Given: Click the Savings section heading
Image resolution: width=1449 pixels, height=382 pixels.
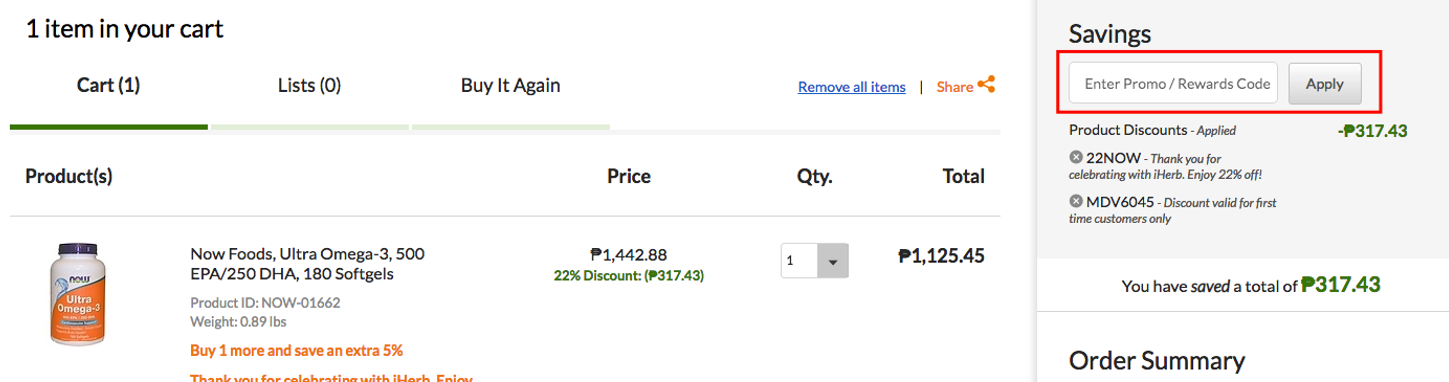Looking at the screenshot, I should pos(1110,34).
